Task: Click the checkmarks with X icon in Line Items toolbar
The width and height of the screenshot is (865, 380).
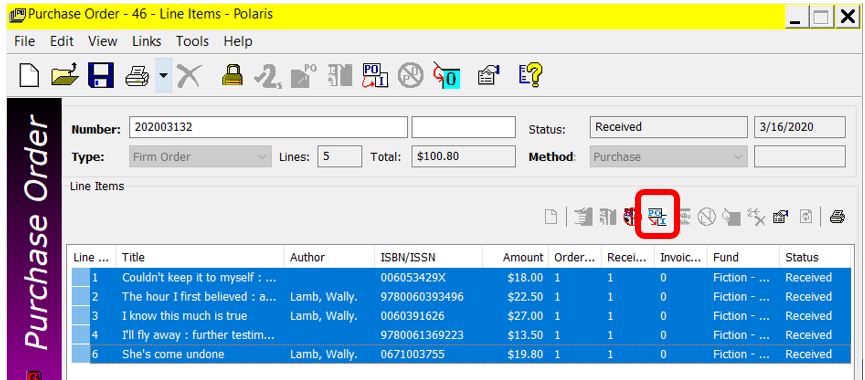Action: pos(756,217)
